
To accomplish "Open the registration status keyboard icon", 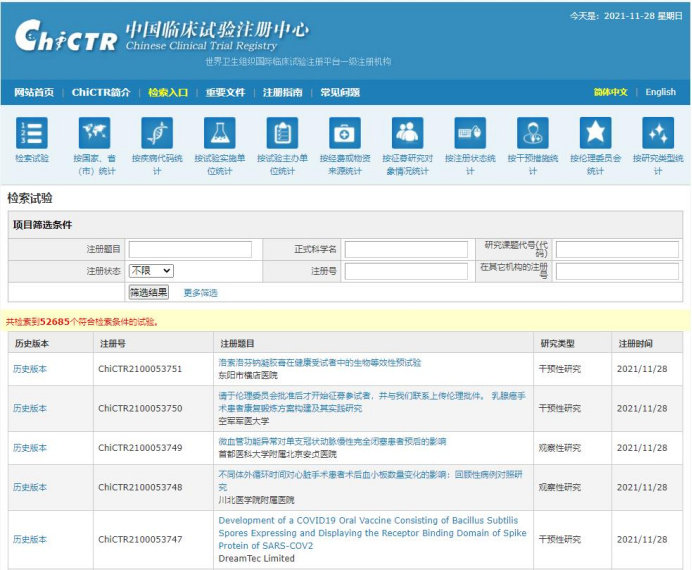I will (x=470, y=133).
